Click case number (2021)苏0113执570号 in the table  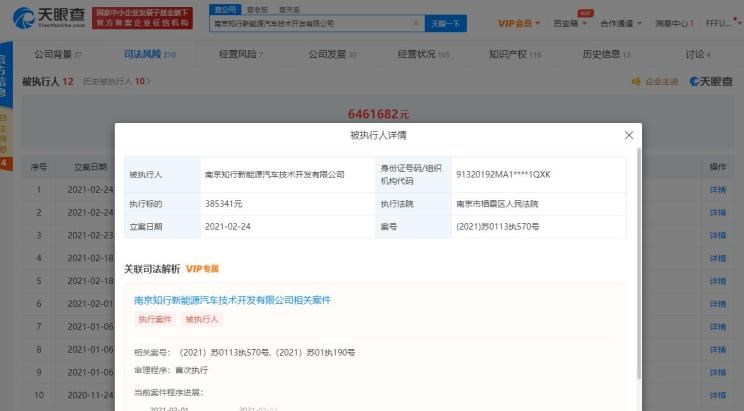(498, 227)
